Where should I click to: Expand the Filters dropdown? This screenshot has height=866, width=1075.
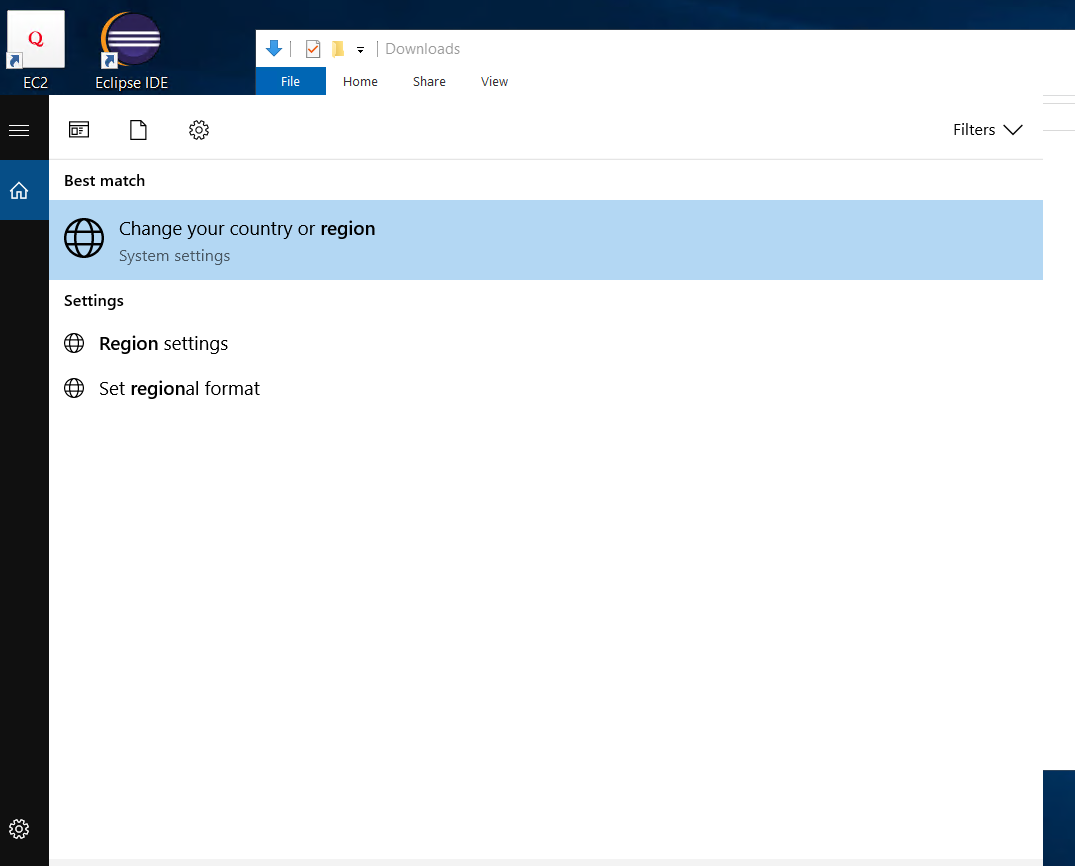pos(987,130)
